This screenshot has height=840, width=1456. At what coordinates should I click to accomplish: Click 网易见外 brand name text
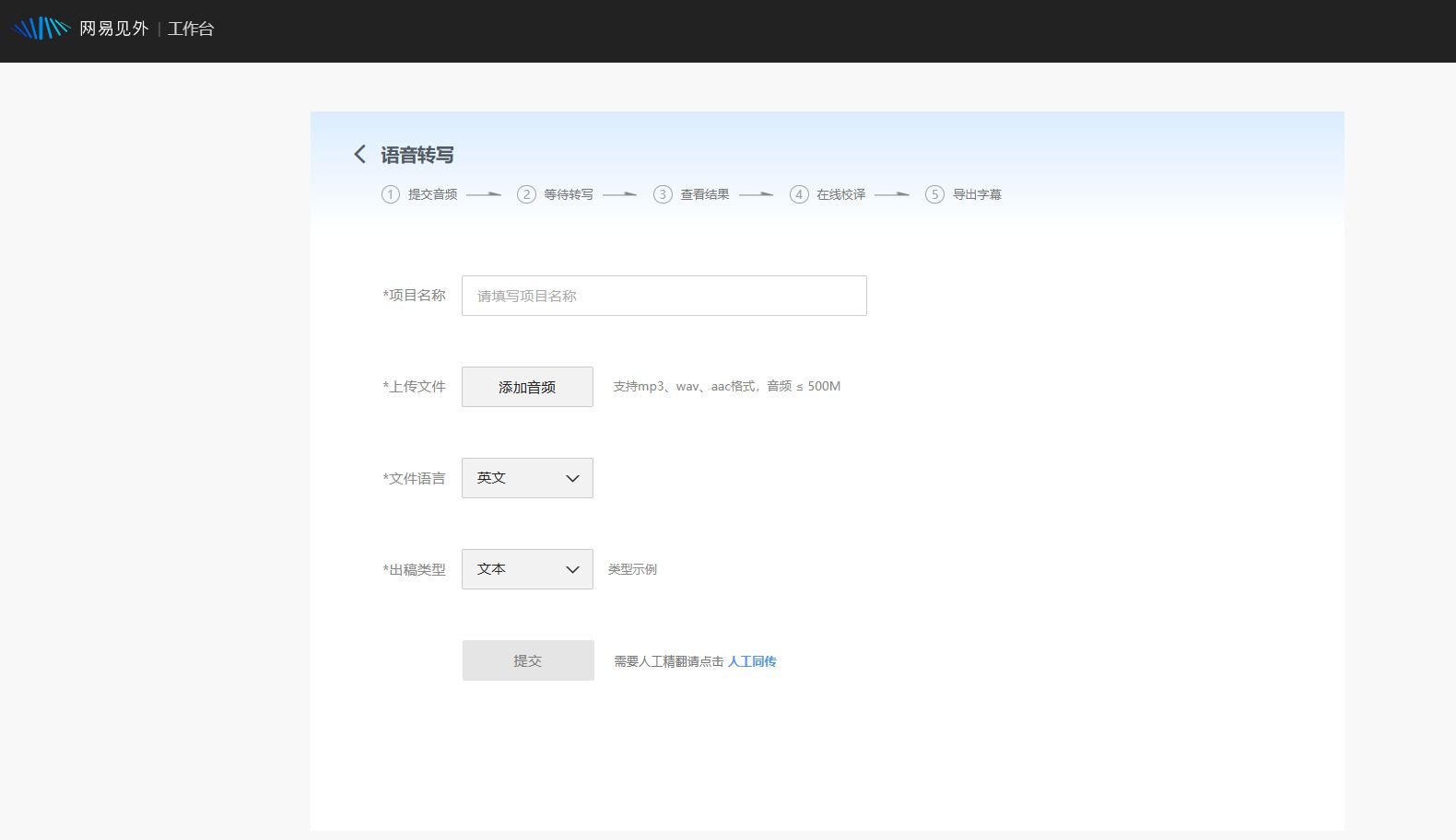tap(114, 29)
